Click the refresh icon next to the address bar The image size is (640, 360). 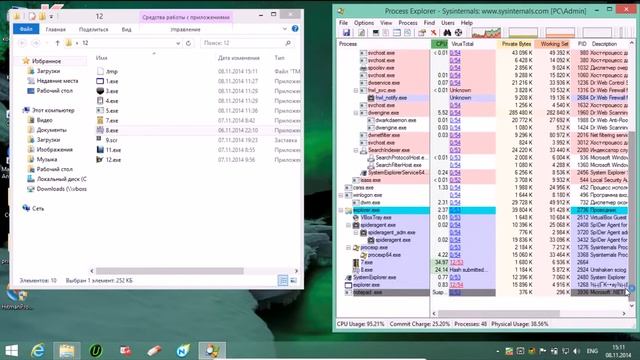(x=188, y=43)
